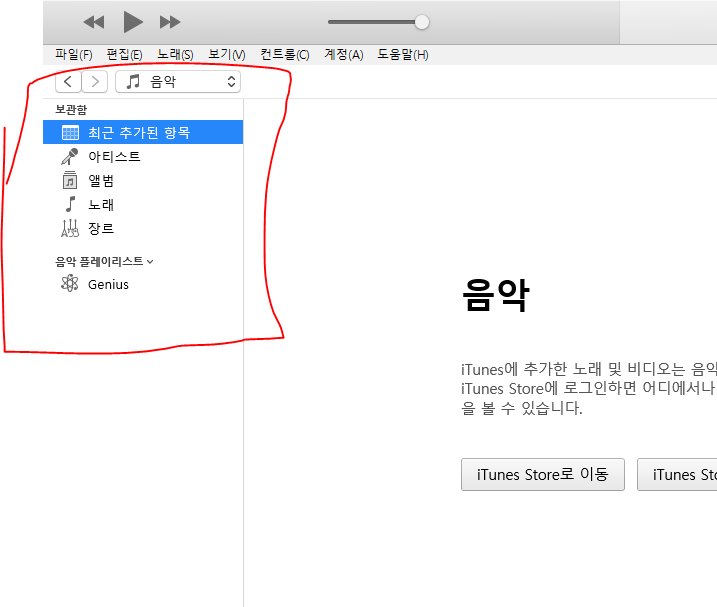Open the 보기(V) menu

click(227, 55)
